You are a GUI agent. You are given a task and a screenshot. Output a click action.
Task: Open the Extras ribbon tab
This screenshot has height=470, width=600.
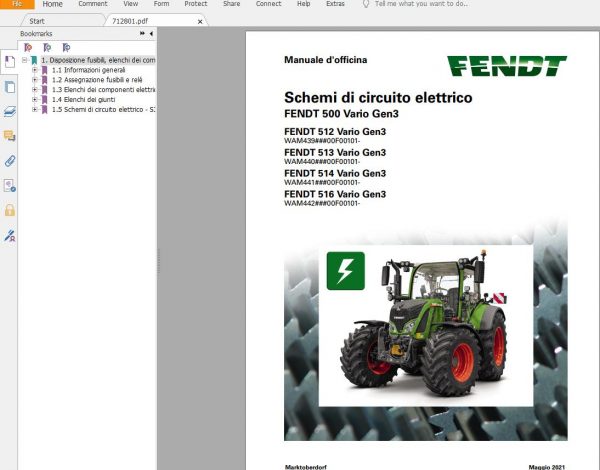(x=335, y=4)
